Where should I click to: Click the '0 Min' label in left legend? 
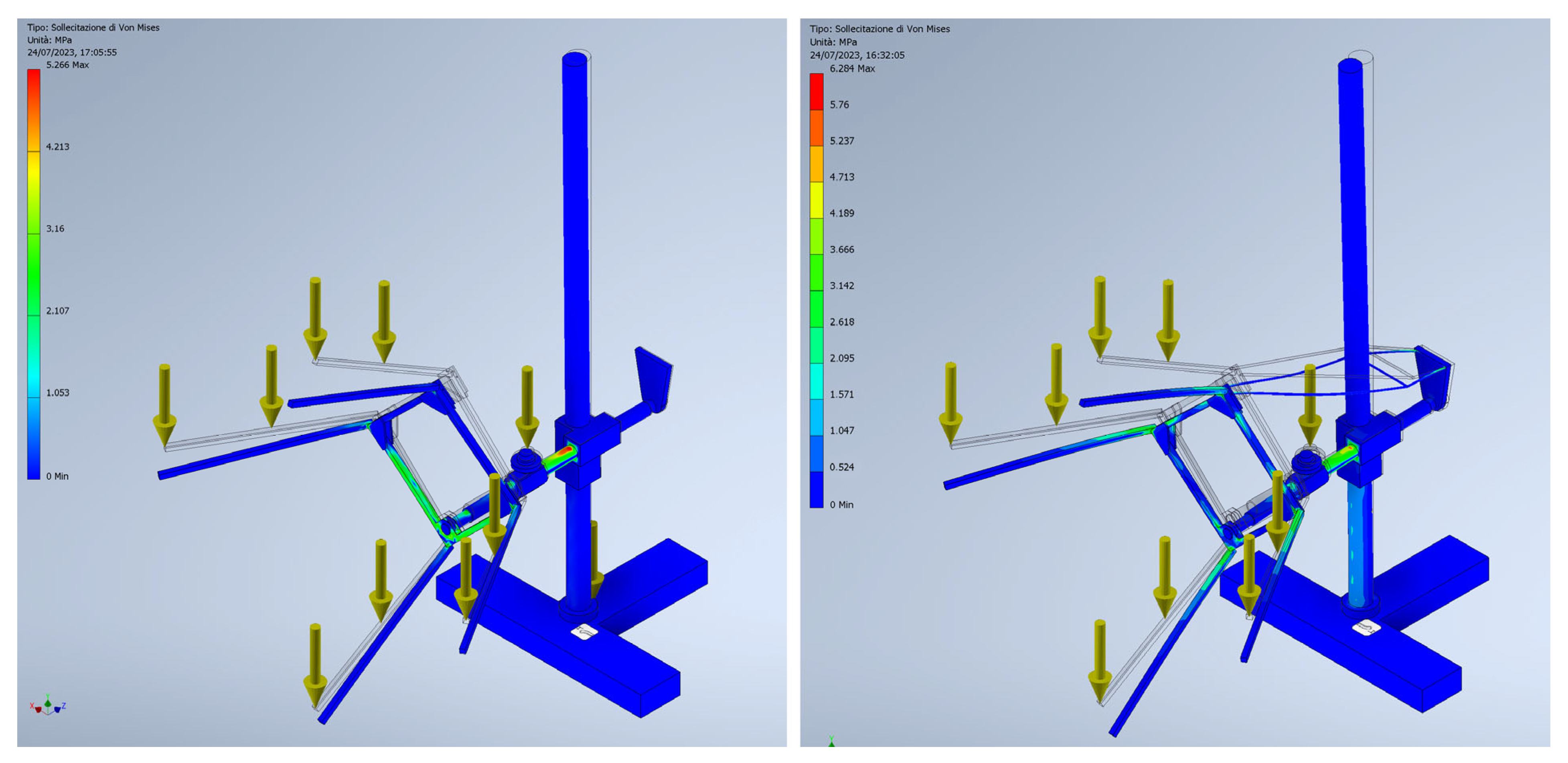tap(57, 476)
